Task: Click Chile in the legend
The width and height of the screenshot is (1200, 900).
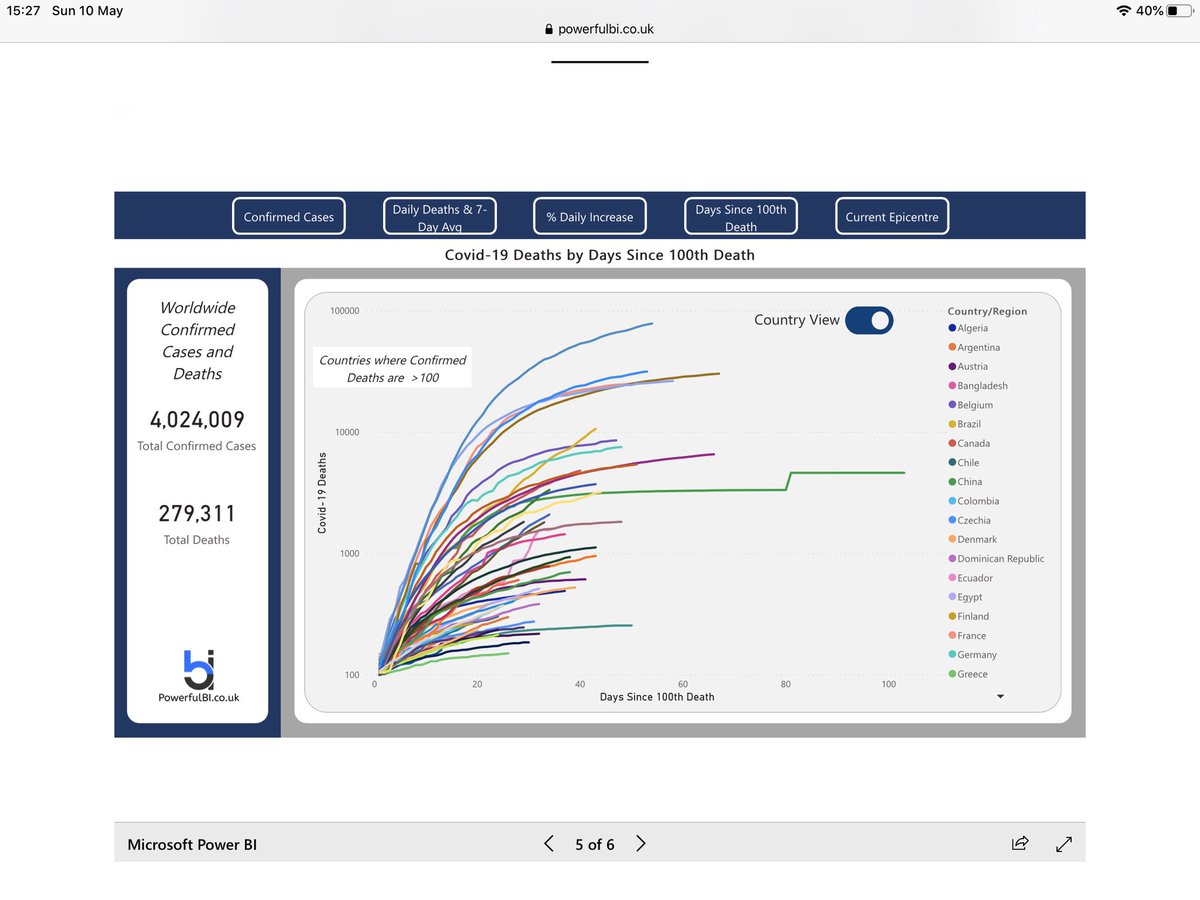Action: pos(964,462)
